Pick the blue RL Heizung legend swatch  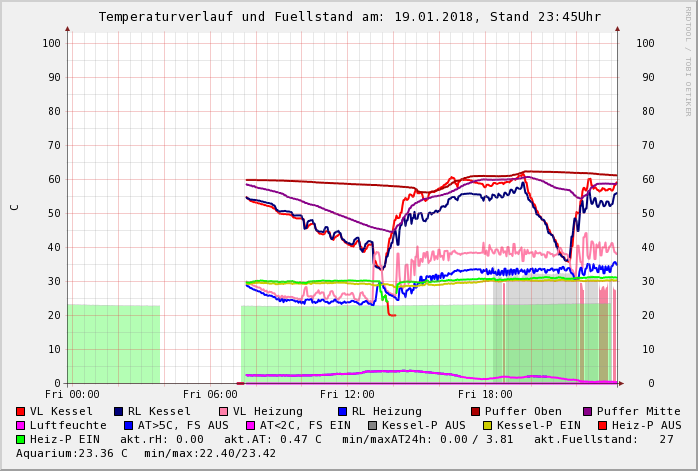click(342, 411)
